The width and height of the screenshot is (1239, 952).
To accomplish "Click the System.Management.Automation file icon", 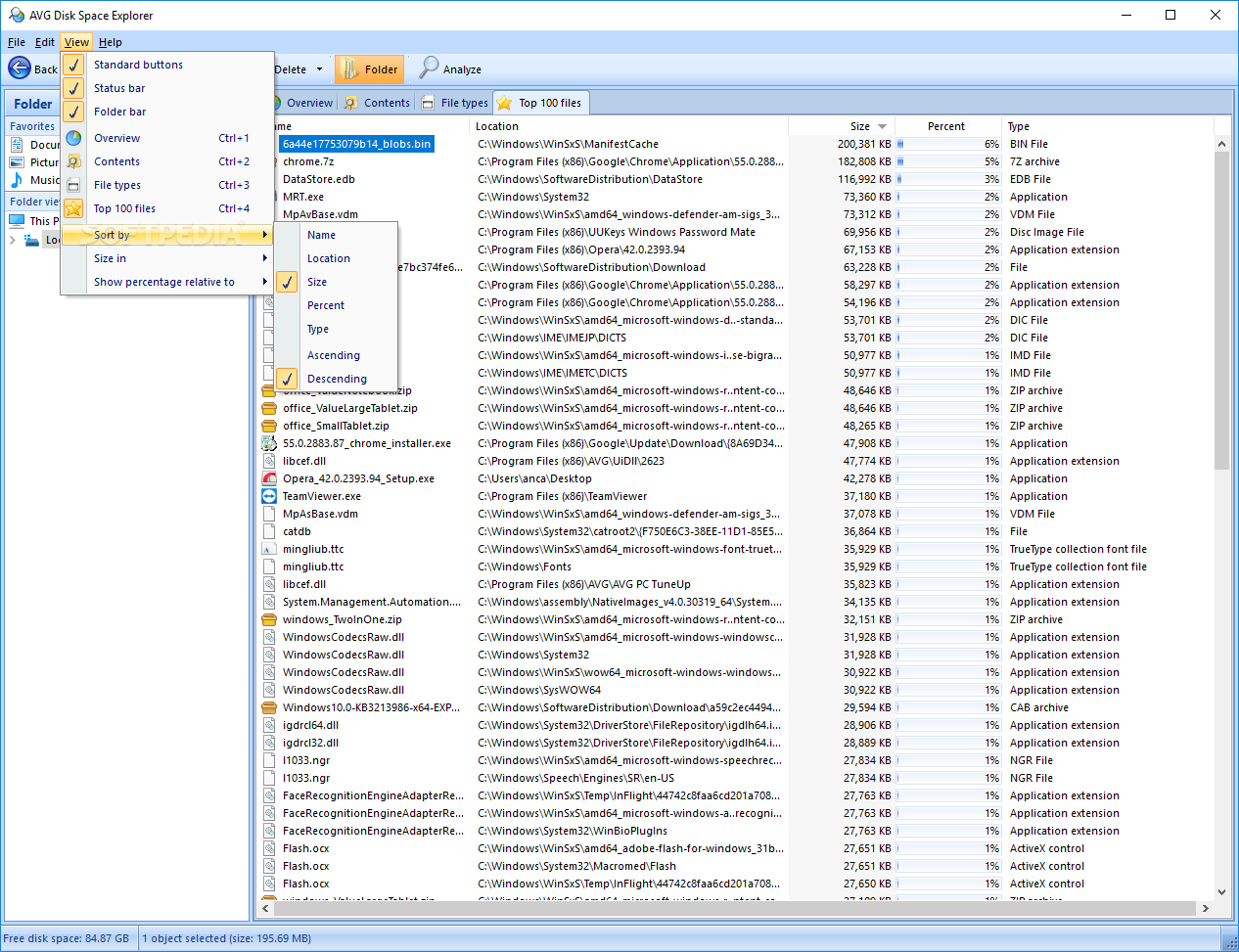I will (269, 602).
